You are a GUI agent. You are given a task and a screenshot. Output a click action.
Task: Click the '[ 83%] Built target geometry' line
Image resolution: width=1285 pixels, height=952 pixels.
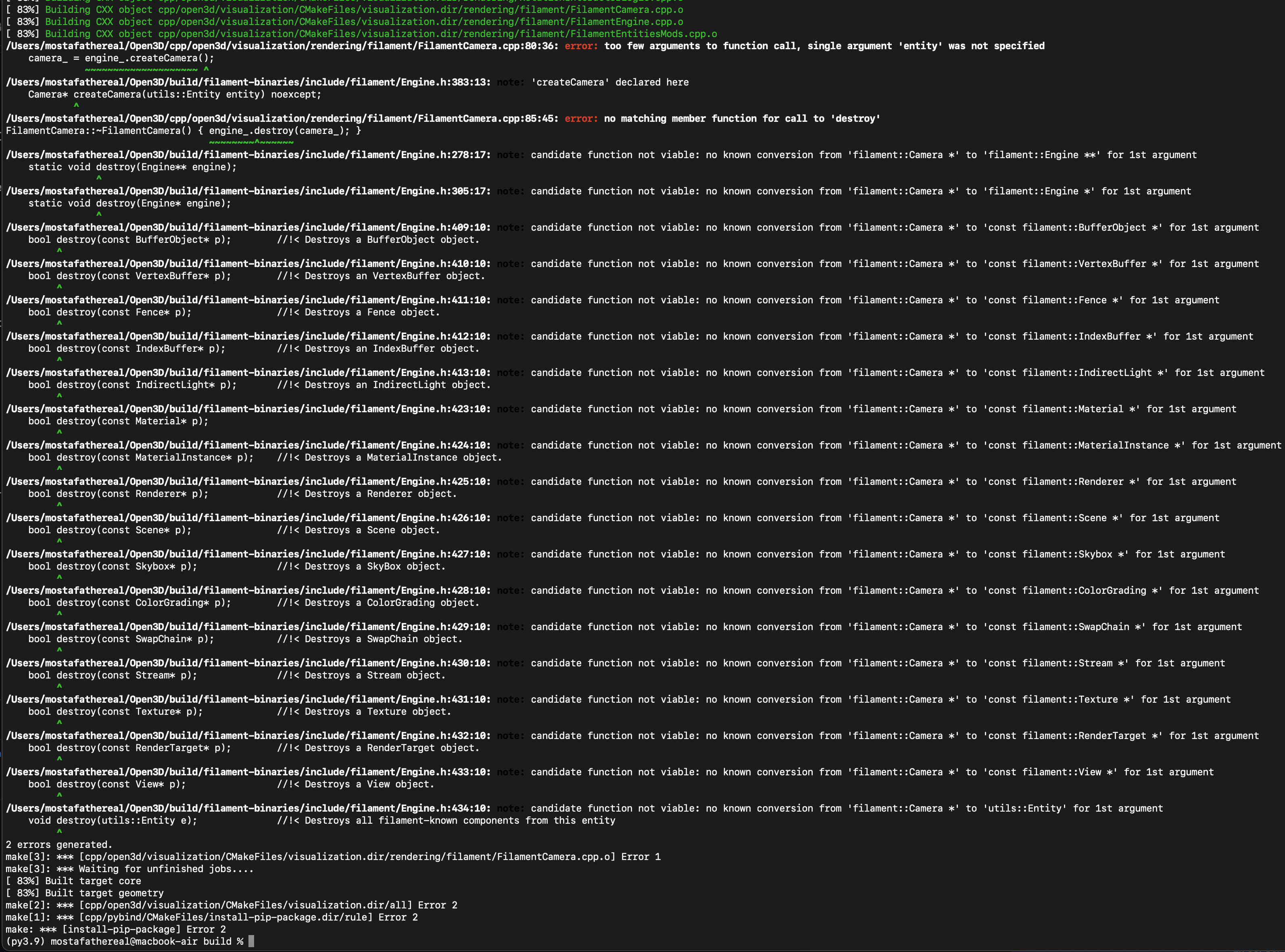84,893
